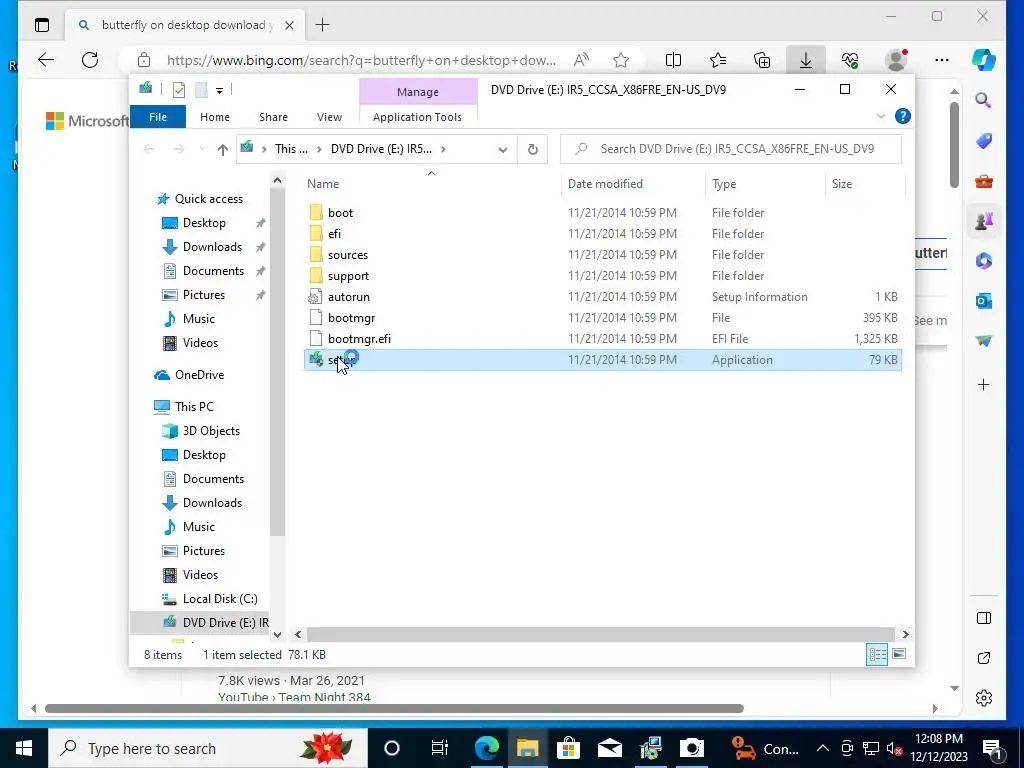This screenshot has width=1024, height=768.
Task: Go up one folder level arrow
Action: [x=222, y=150]
